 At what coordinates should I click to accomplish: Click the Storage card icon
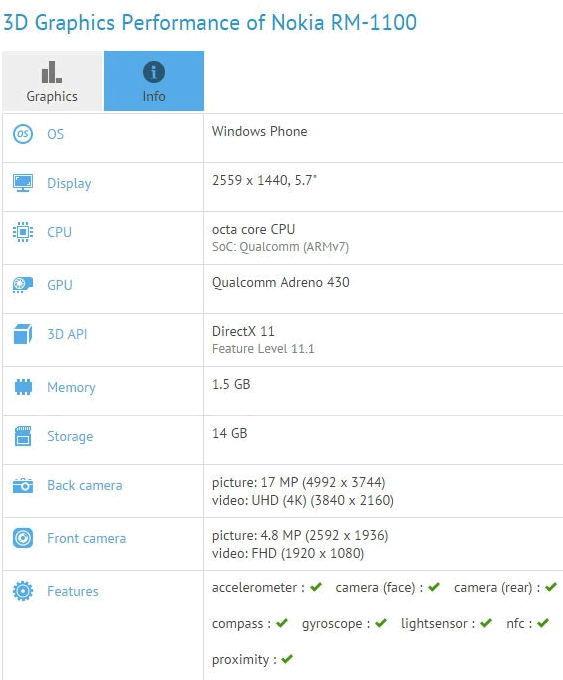pos(23,436)
